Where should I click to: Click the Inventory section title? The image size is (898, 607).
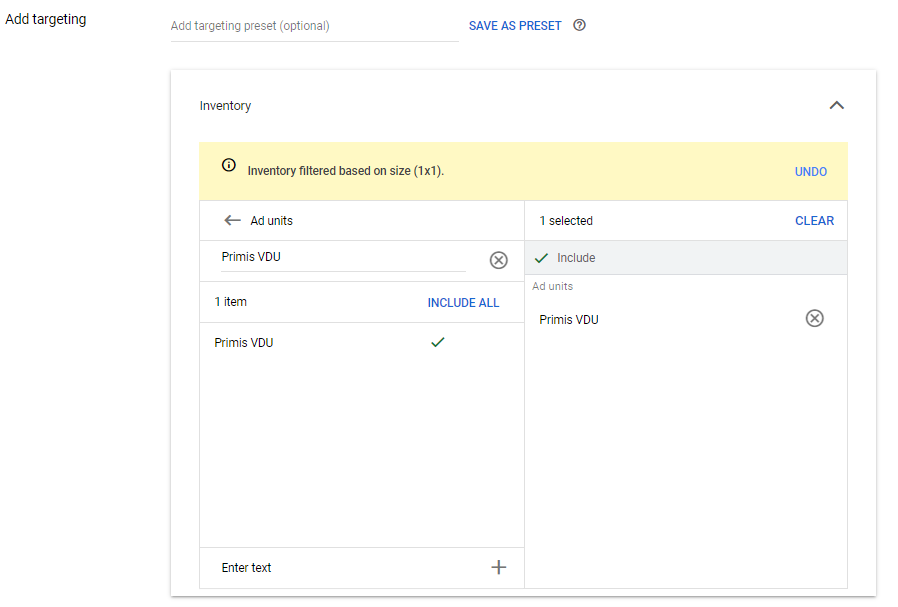pyautogui.click(x=225, y=106)
